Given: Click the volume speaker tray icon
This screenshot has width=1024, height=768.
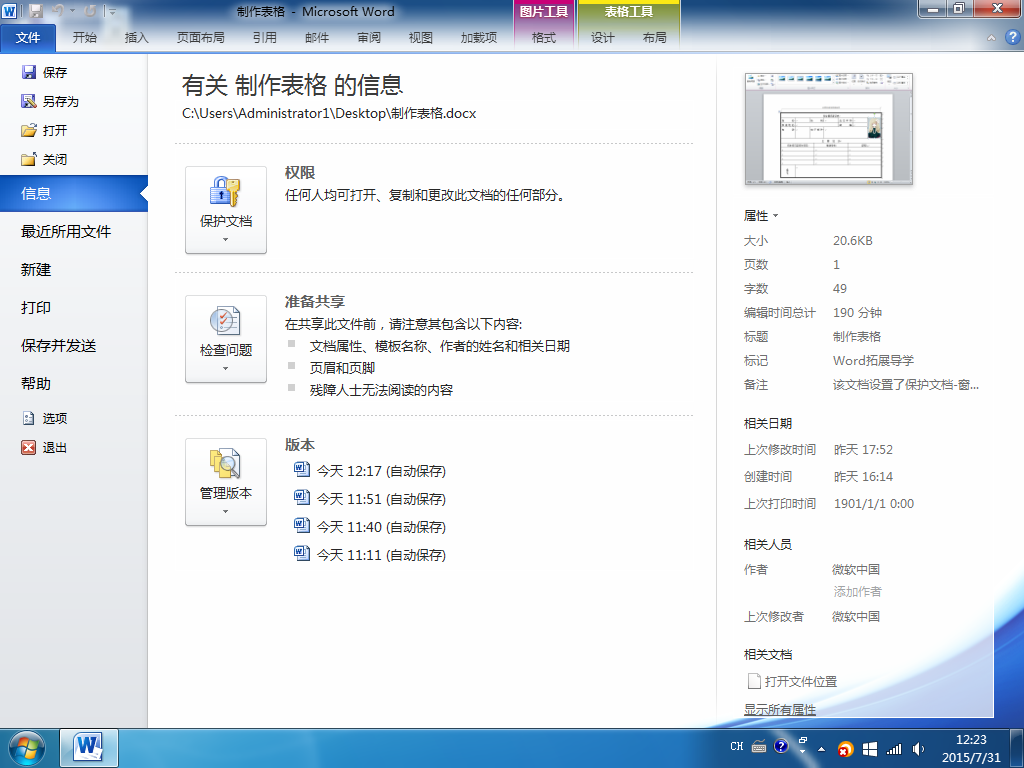Looking at the screenshot, I should (918, 748).
